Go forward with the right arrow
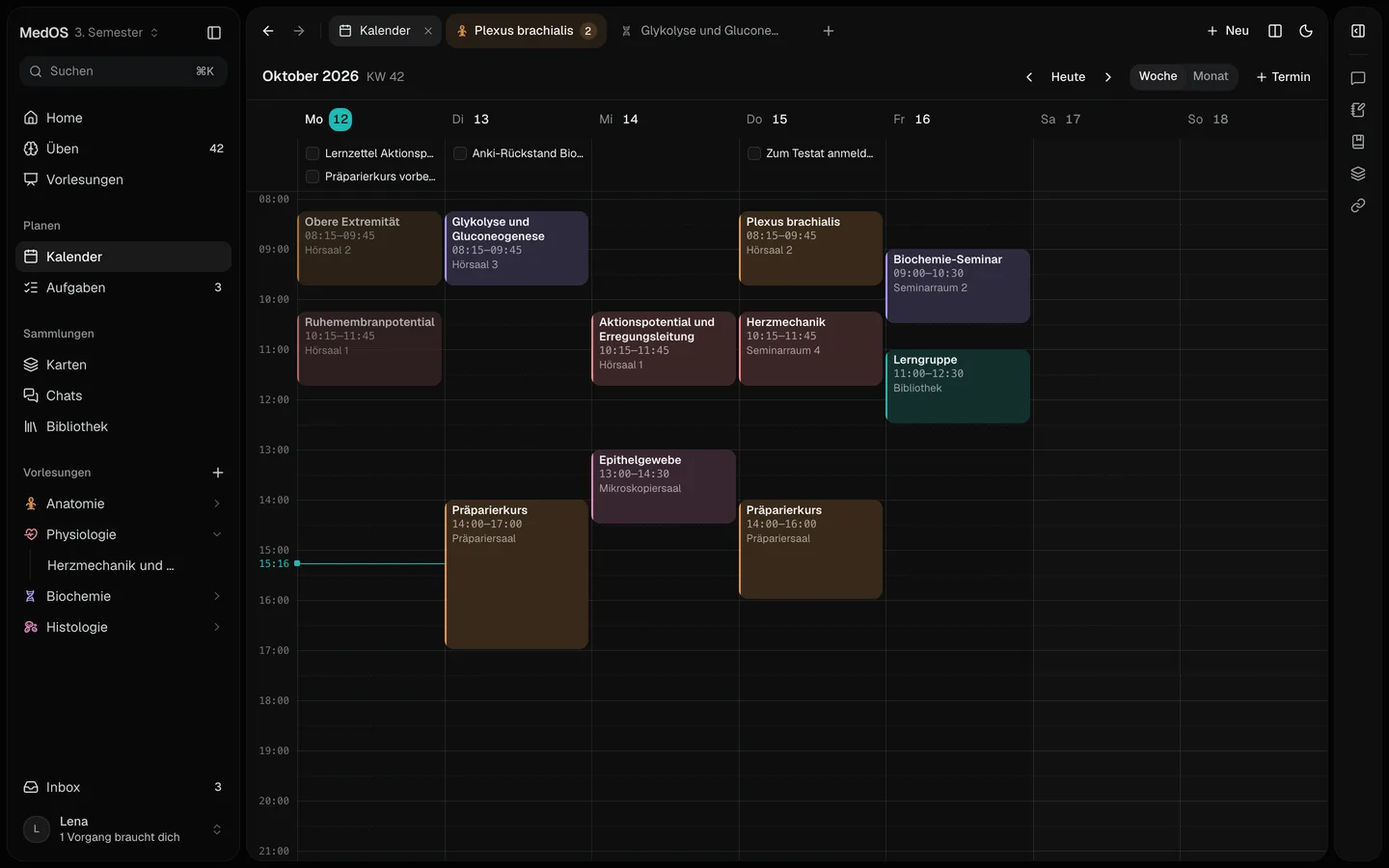Viewport: 1389px width, 868px height. [x=299, y=31]
